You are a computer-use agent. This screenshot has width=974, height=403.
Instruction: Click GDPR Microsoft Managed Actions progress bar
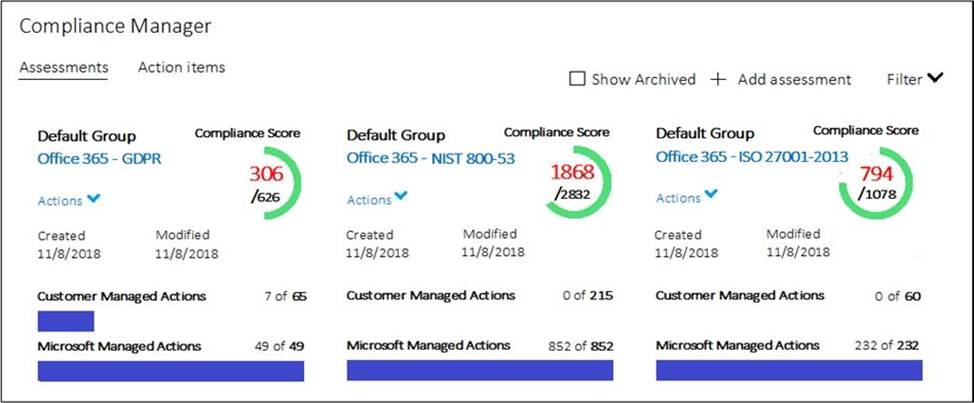[171, 371]
